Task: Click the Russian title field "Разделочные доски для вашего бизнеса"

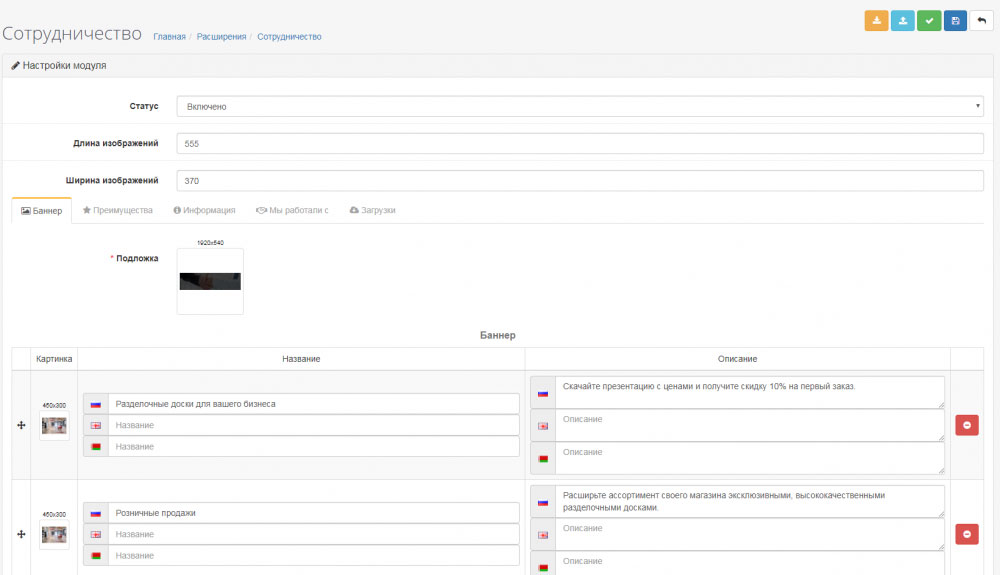Action: pos(313,404)
